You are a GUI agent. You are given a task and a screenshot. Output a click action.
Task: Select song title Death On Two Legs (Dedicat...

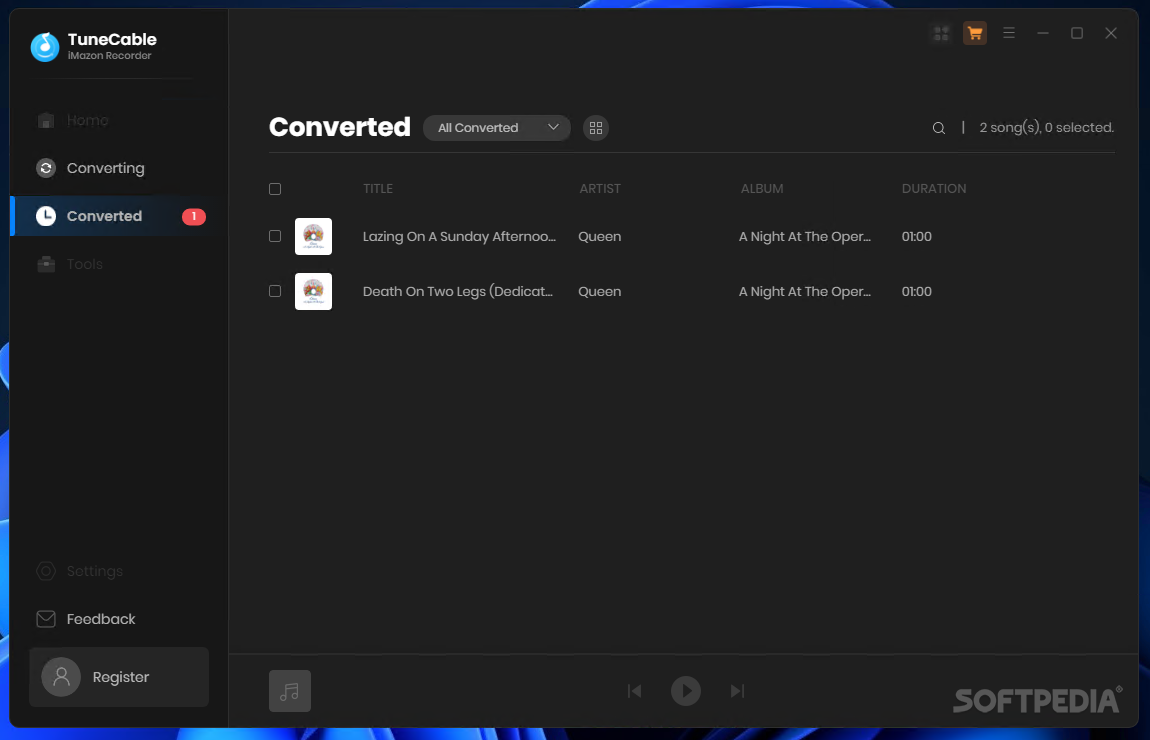click(x=458, y=291)
